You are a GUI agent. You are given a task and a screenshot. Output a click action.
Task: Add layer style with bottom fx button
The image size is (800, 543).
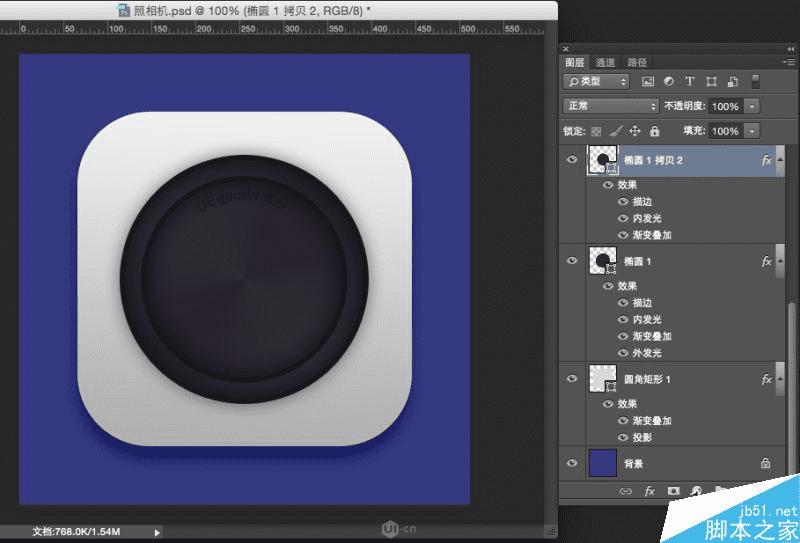click(x=649, y=491)
